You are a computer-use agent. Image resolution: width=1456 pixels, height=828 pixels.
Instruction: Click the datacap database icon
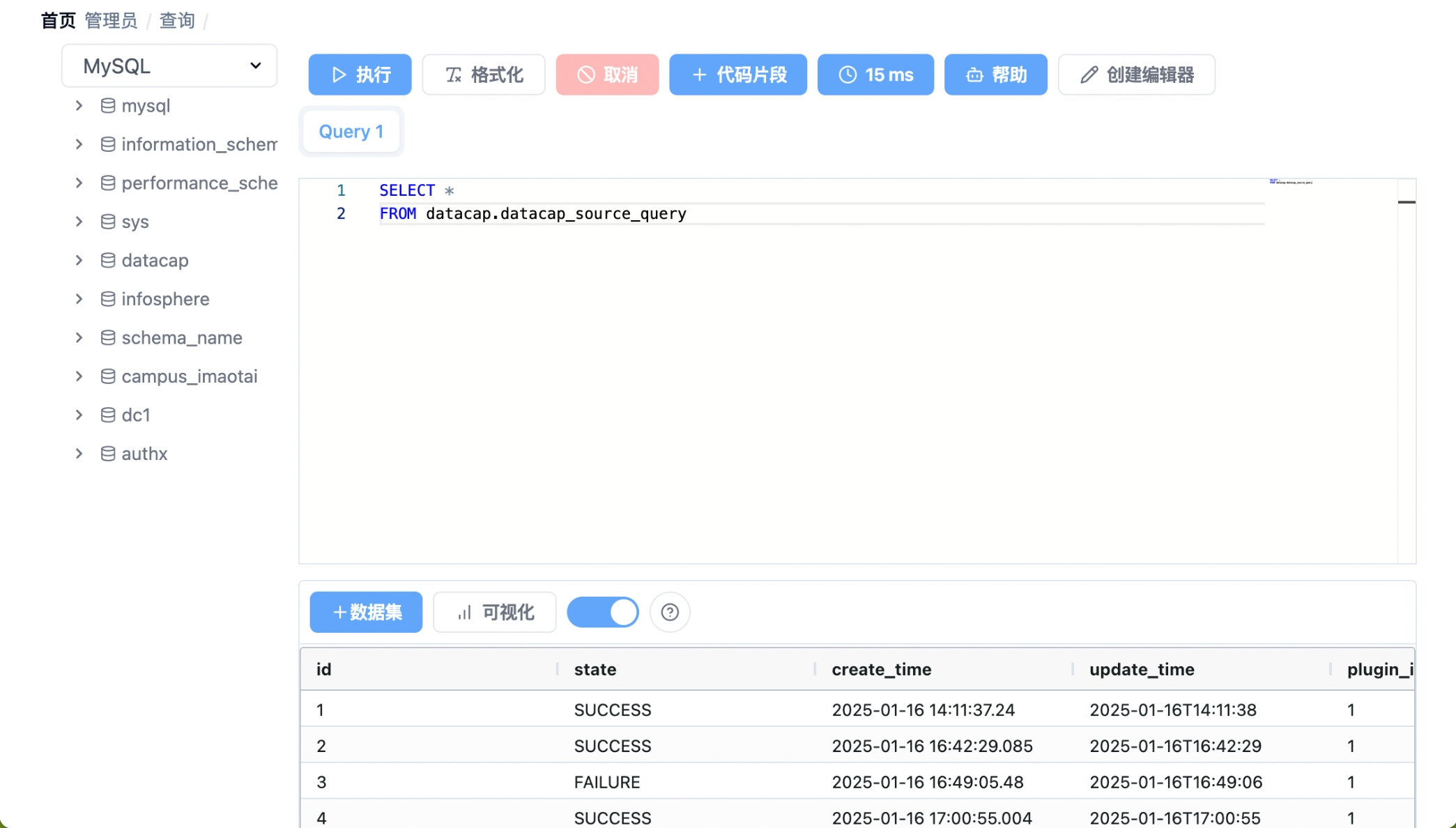point(108,261)
